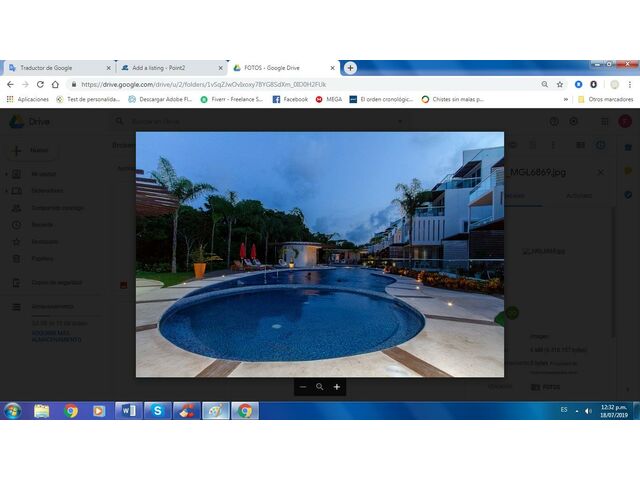Screen dimensions: 640x480
Task: Reload the page with the refresh icon
Action: pos(38,85)
